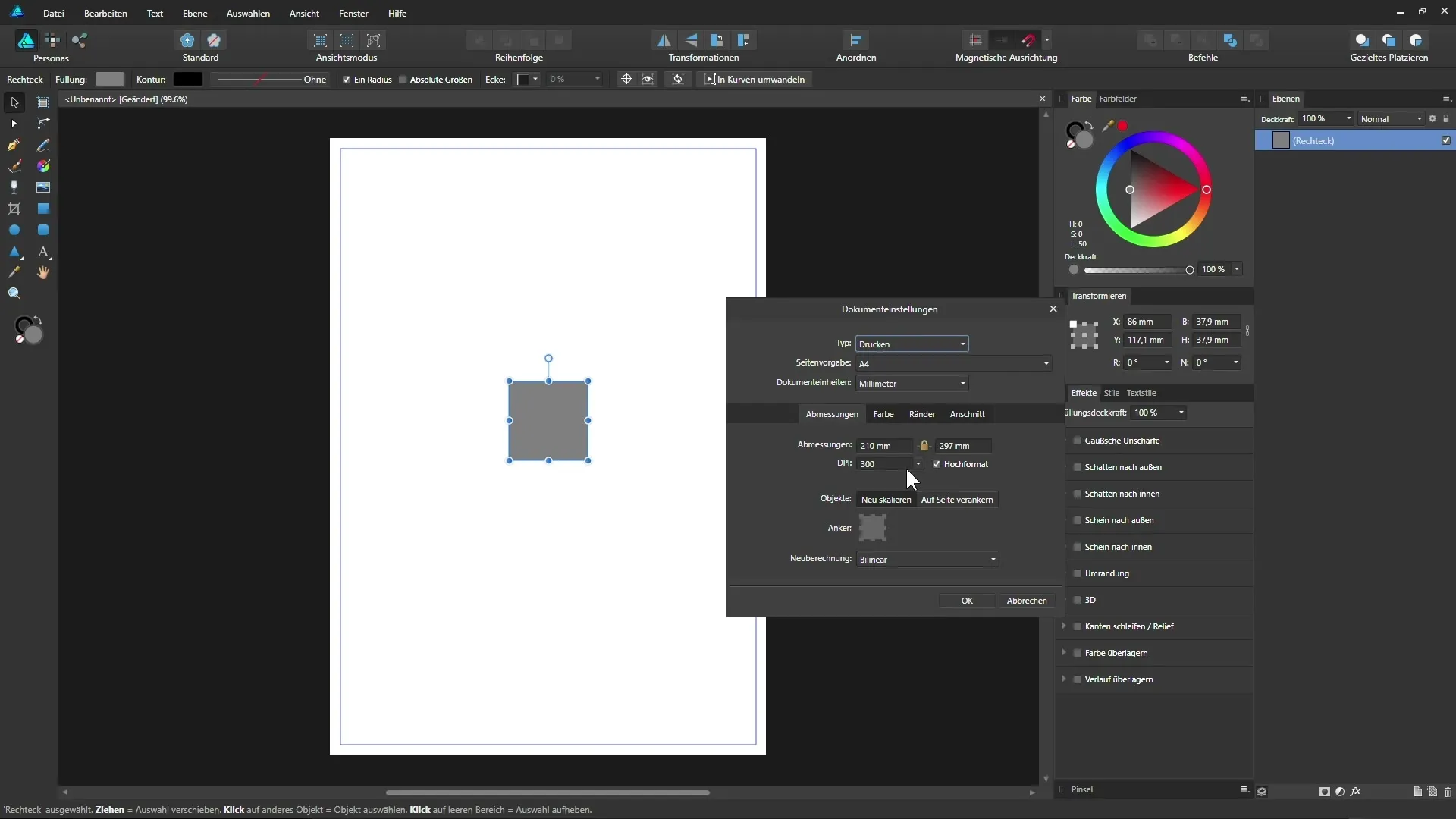Select the Place Image tool
Image resolution: width=1456 pixels, height=819 pixels.
pos(43,187)
